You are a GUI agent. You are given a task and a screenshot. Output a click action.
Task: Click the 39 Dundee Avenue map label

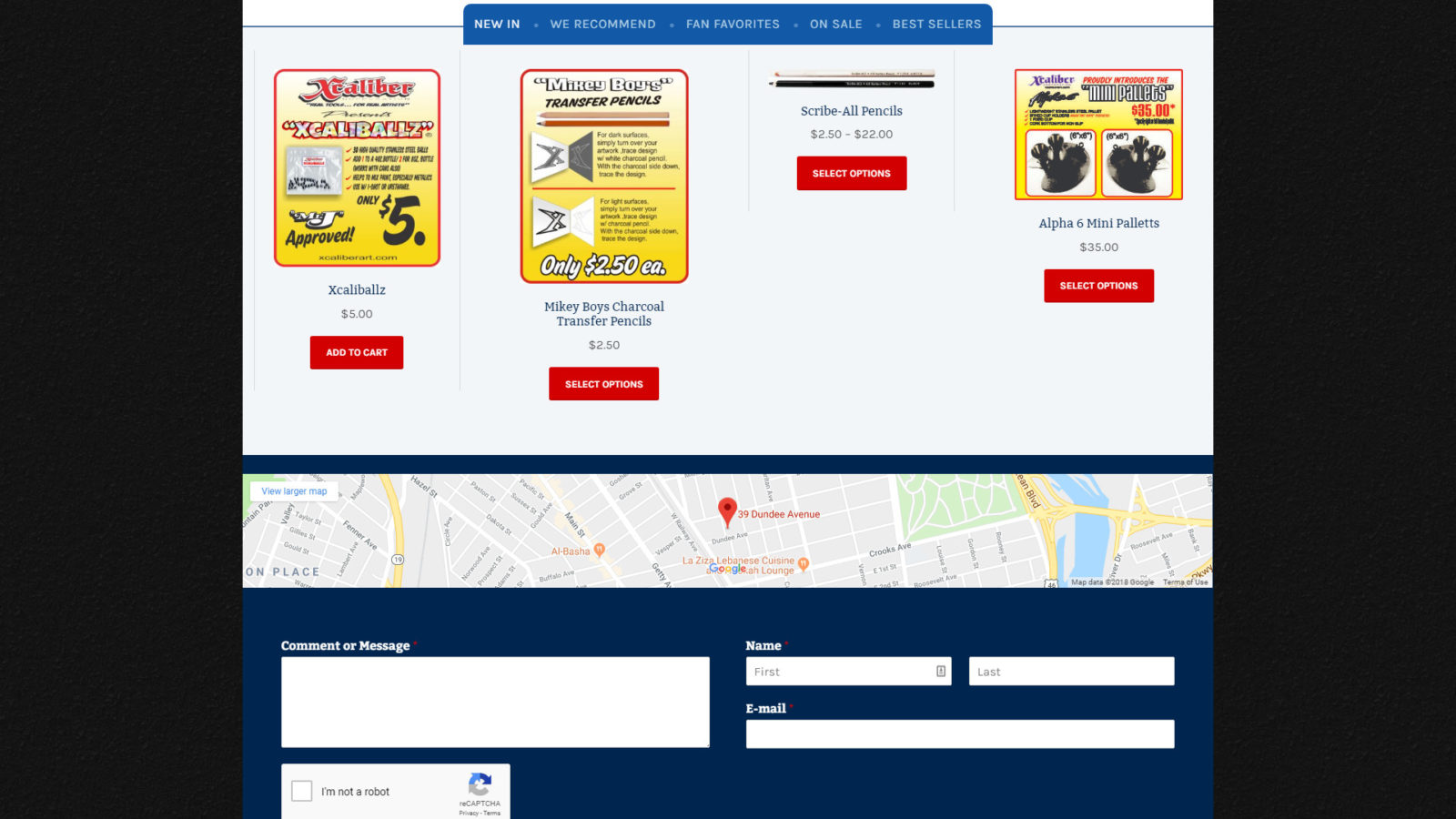tap(779, 514)
